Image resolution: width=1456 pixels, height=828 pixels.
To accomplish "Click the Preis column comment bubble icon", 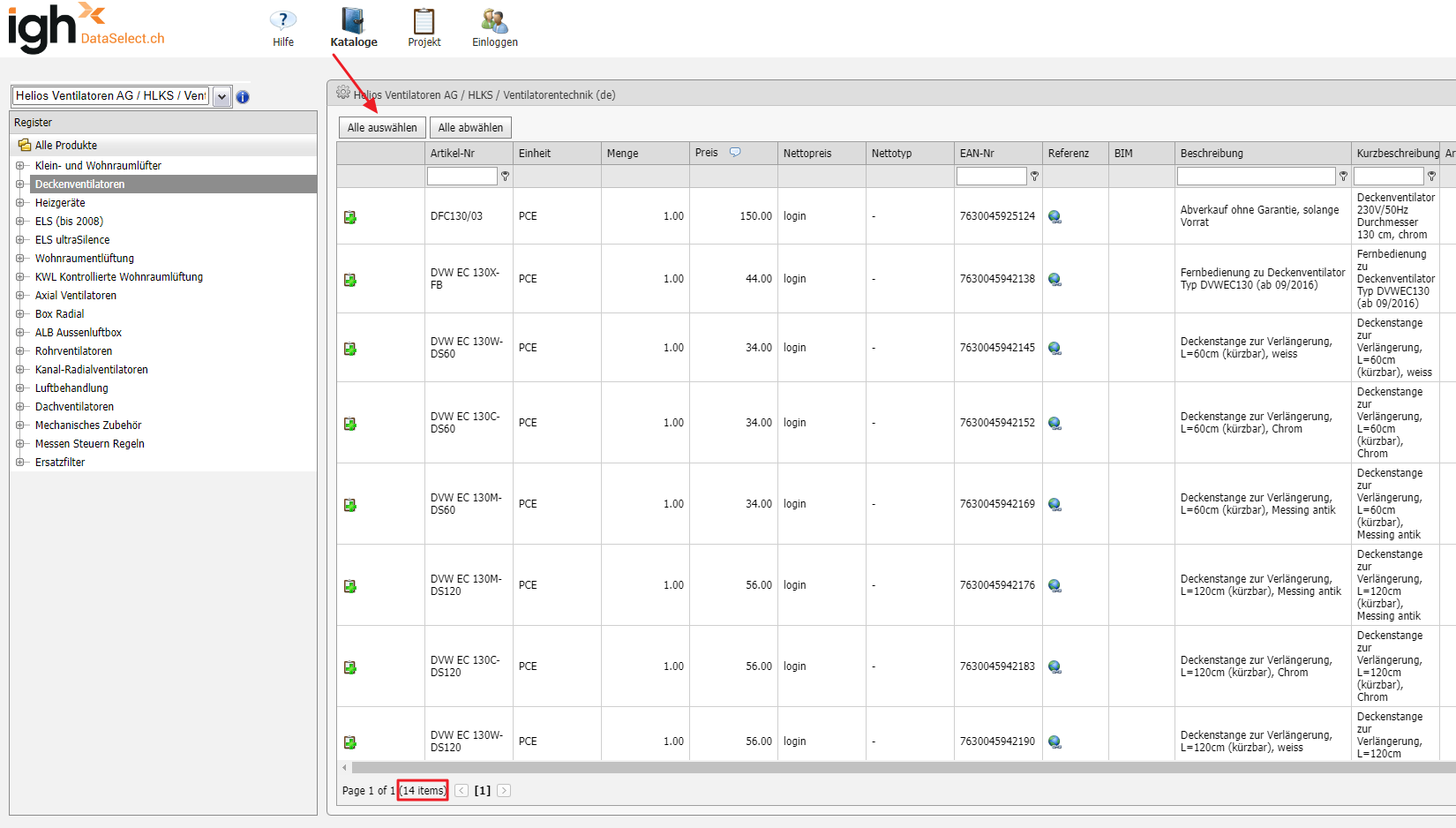I will (735, 152).
